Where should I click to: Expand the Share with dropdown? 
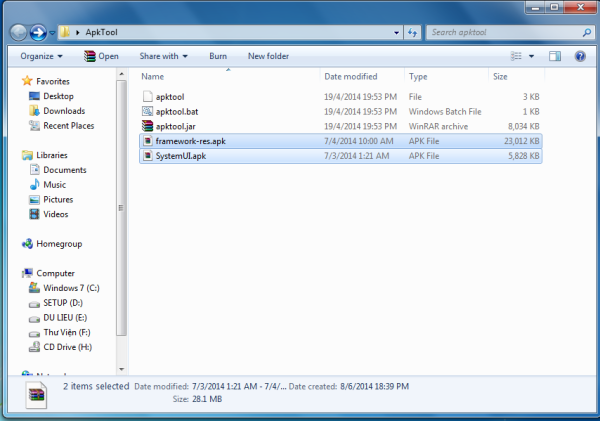[x=163, y=56]
